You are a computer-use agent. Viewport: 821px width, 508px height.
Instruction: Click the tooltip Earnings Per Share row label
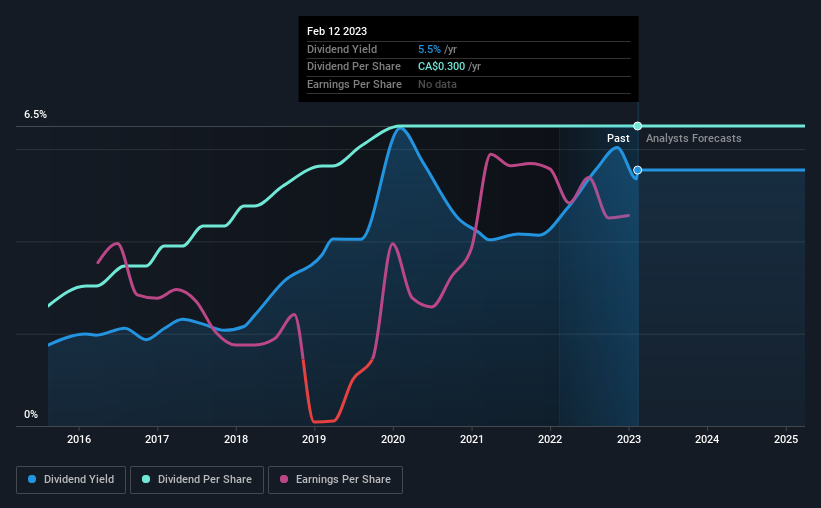click(x=354, y=84)
